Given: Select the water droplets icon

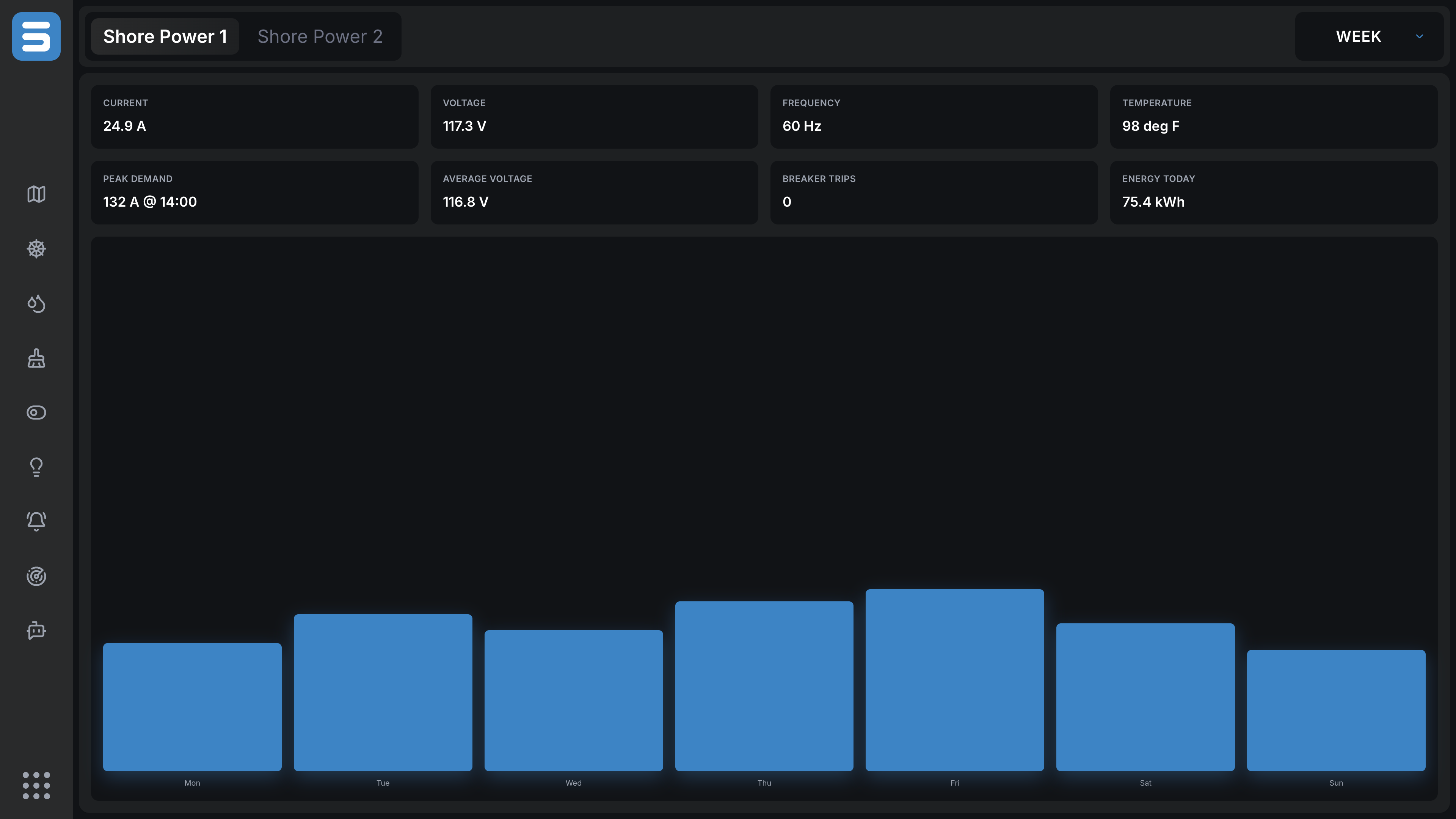Looking at the screenshot, I should [36, 303].
